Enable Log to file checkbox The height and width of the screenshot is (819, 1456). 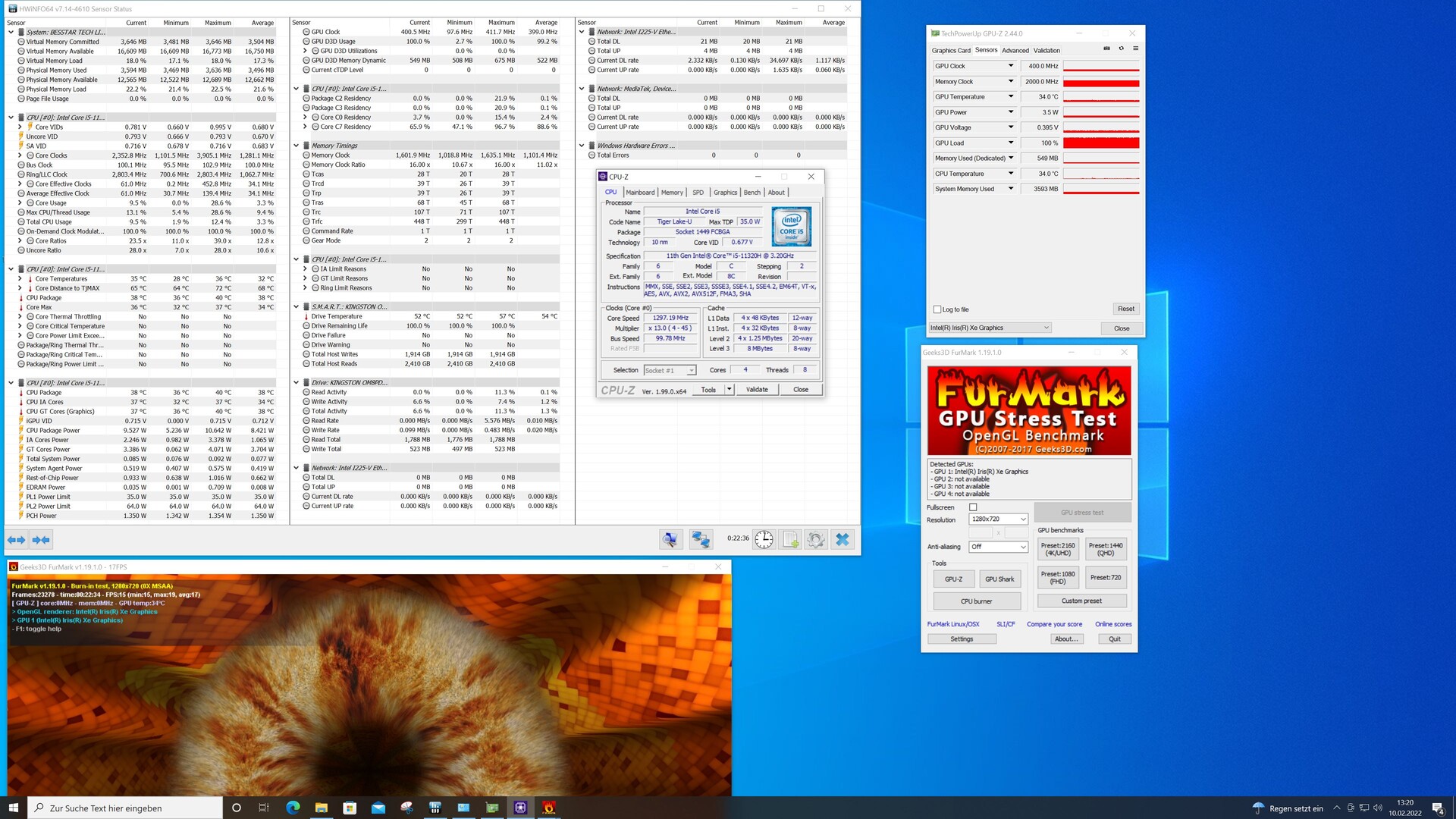click(938, 309)
